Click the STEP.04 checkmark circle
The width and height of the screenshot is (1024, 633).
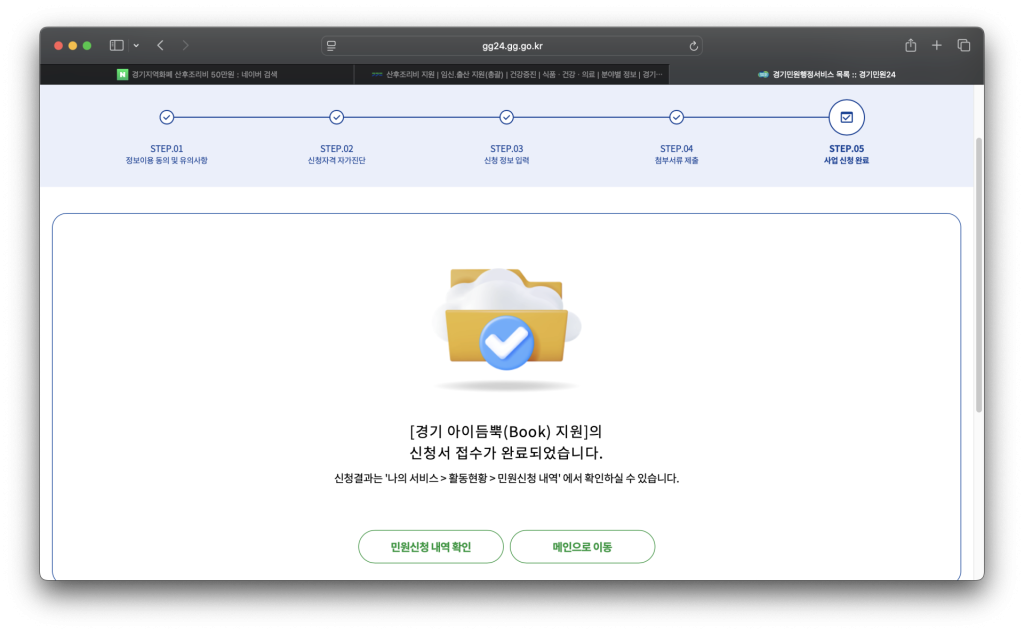pyautogui.click(x=676, y=117)
